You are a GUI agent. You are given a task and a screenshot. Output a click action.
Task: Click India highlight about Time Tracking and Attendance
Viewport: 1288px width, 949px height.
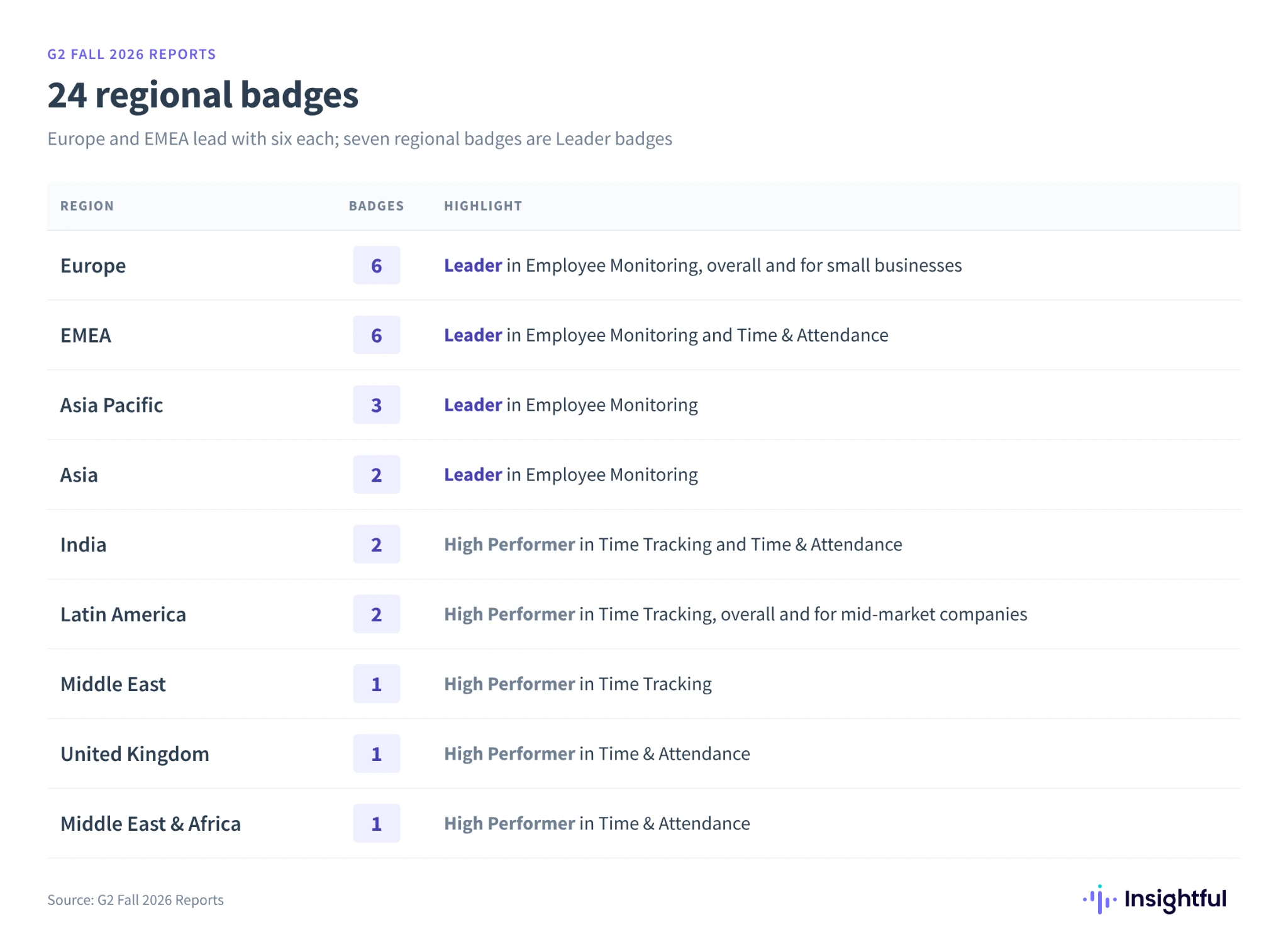click(673, 545)
